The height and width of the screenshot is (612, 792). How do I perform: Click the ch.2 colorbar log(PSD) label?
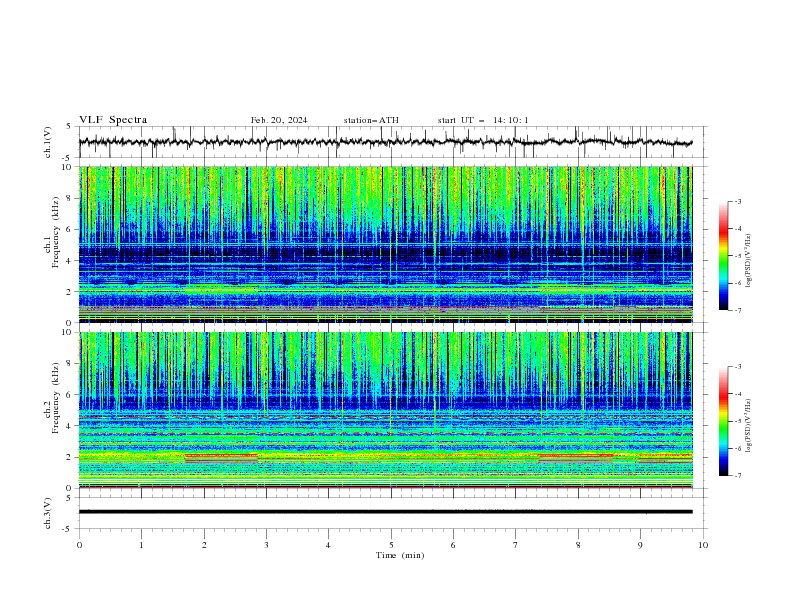pos(749,425)
